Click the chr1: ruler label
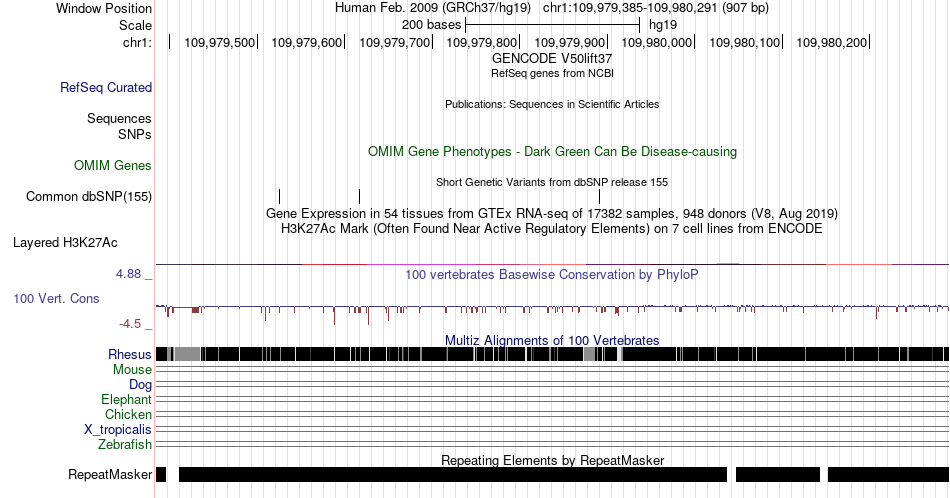 [x=137, y=42]
